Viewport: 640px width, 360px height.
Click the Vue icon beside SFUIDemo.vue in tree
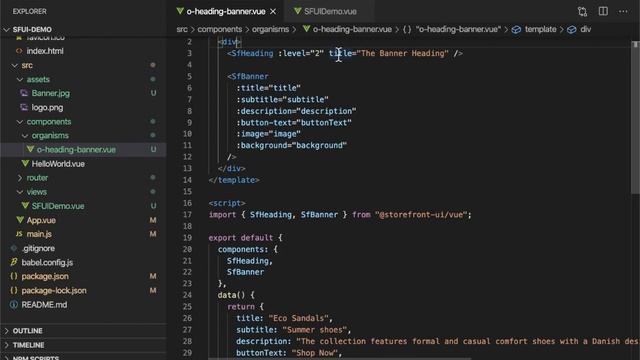(25, 206)
